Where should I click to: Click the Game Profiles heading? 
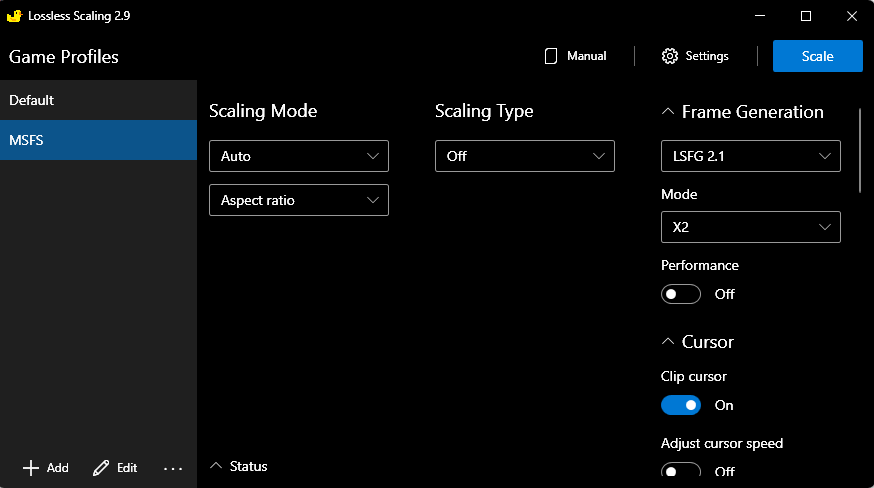64,57
